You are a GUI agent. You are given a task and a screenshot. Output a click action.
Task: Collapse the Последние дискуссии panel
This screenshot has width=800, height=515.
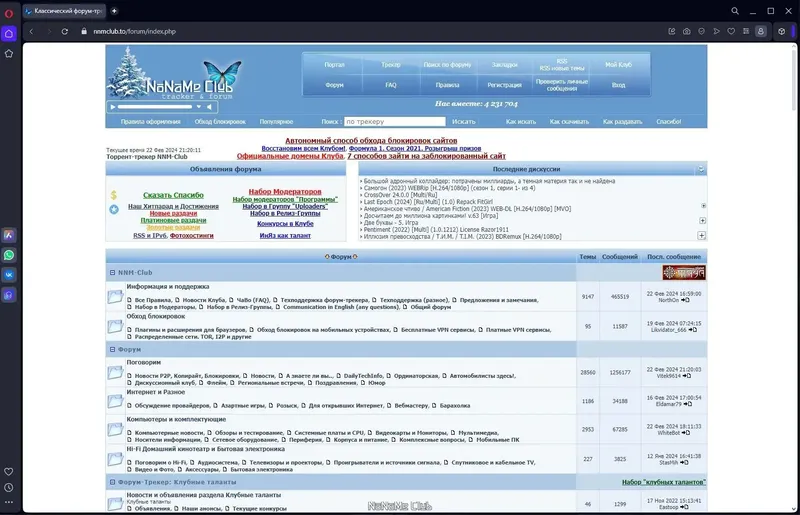[701, 169]
